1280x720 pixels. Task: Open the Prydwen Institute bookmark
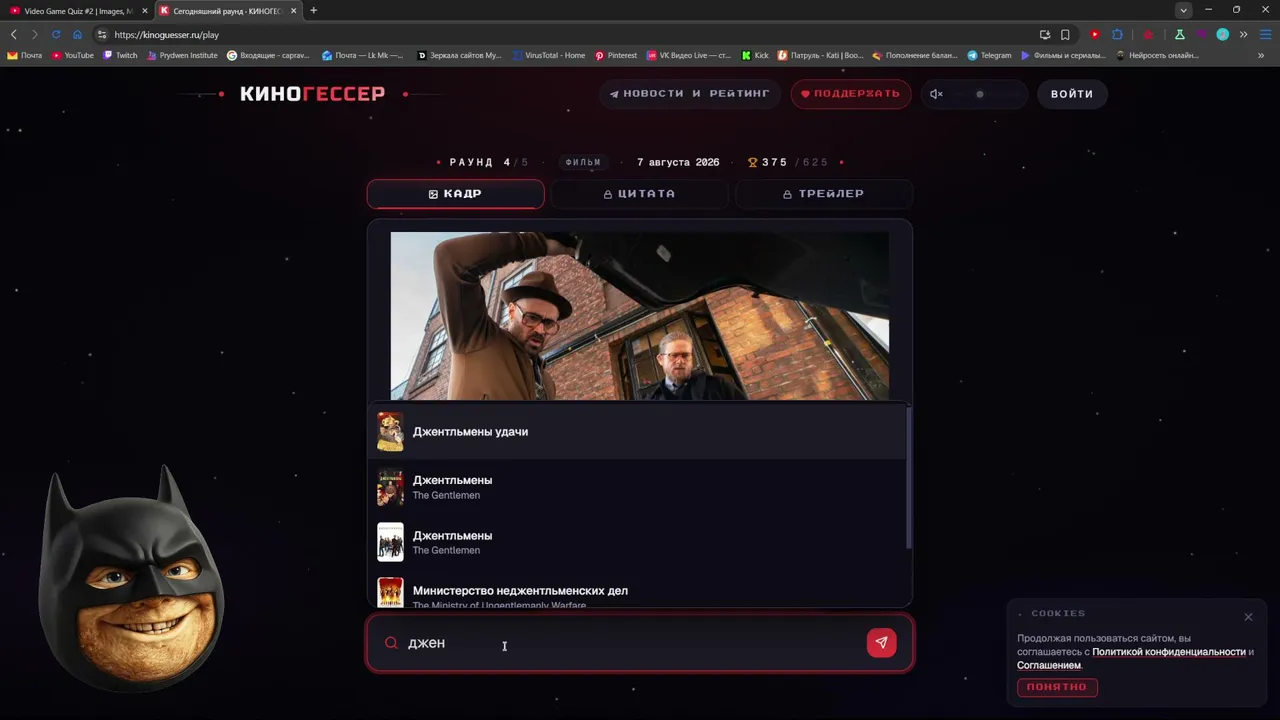[182, 56]
